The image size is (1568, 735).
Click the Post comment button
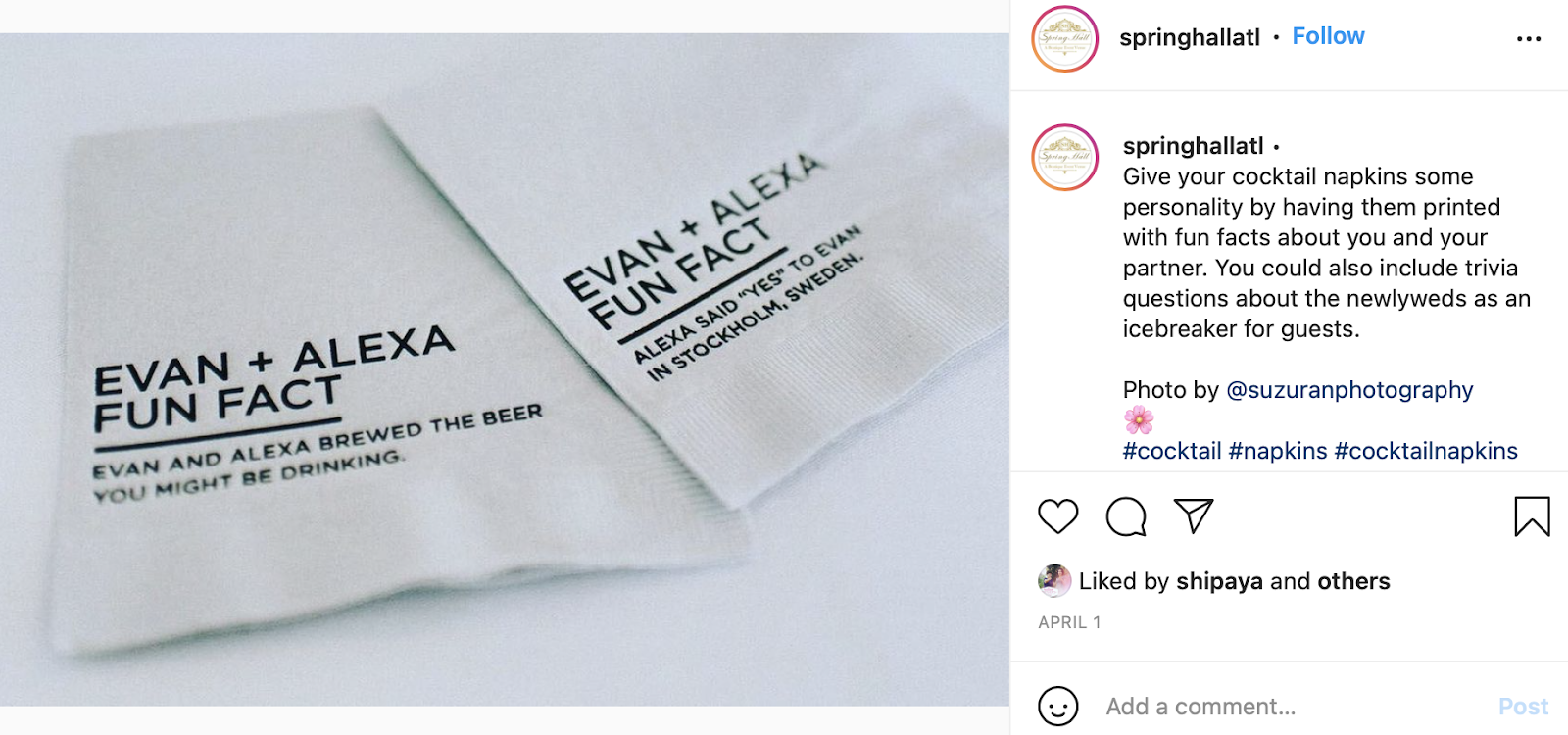pyautogui.click(x=1523, y=707)
